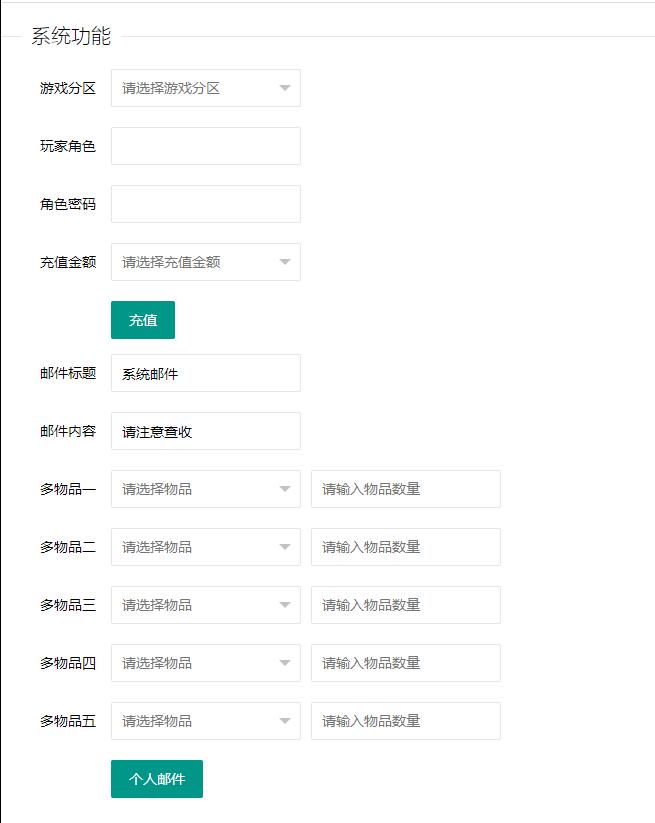This screenshot has height=823, width=655.
Task: Click the quantity input next to 多物品一
Action: (404, 489)
